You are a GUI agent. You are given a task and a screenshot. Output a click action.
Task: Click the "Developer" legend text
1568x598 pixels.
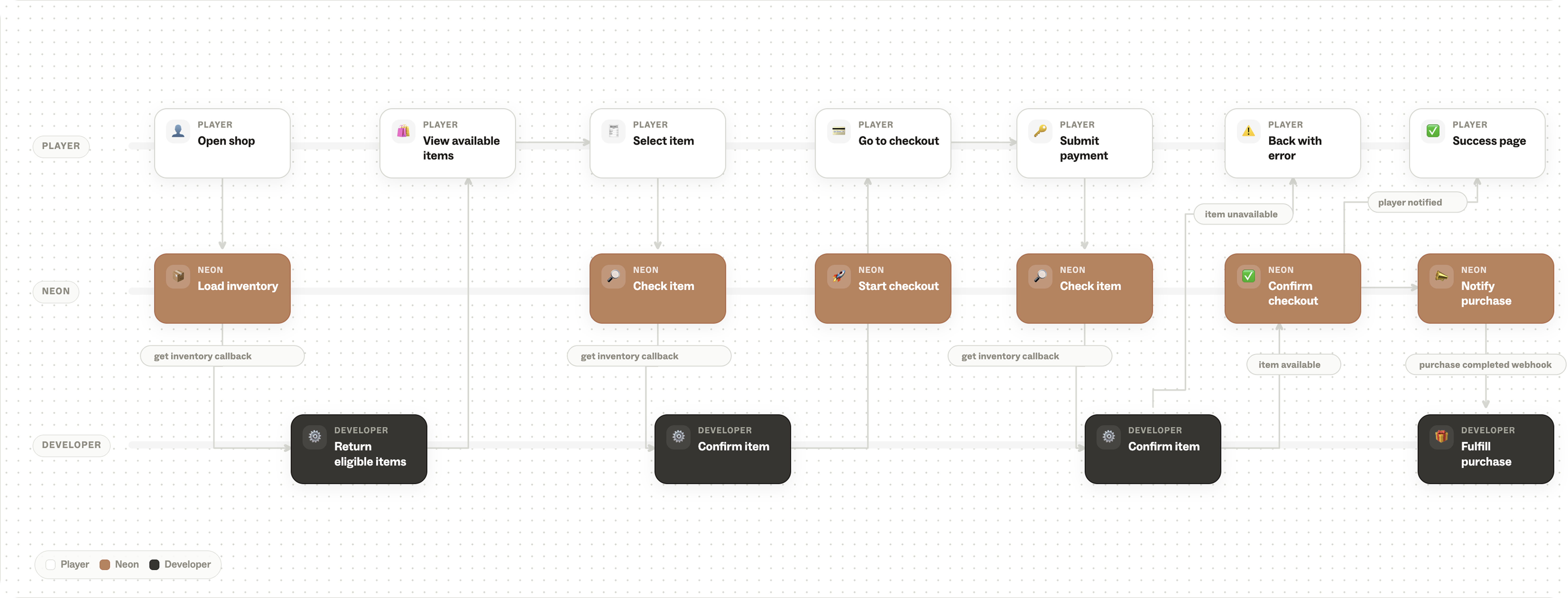pyautogui.click(x=188, y=565)
